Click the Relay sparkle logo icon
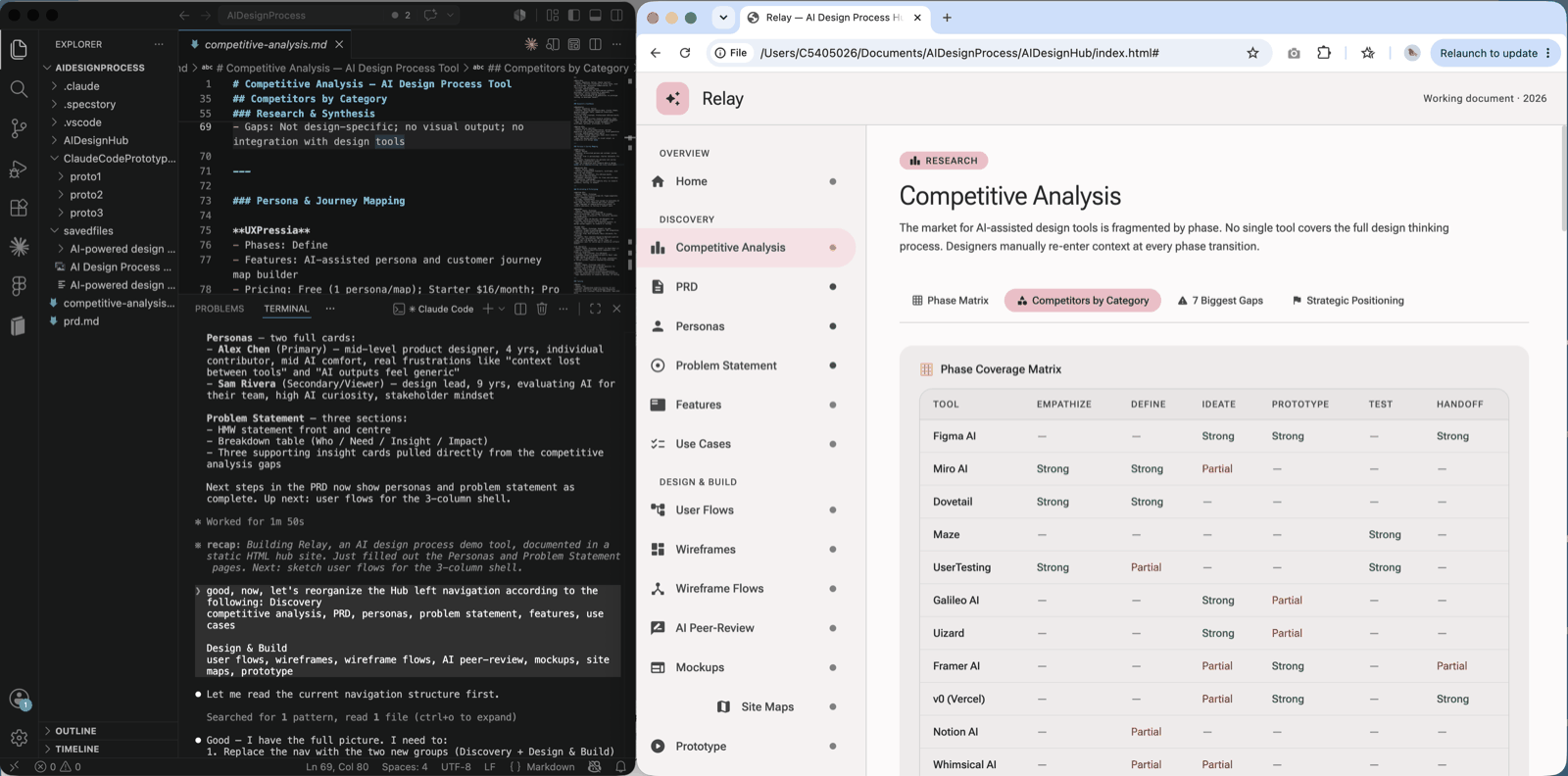Screen dimensions: 1568x776 [x=672, y=98]
